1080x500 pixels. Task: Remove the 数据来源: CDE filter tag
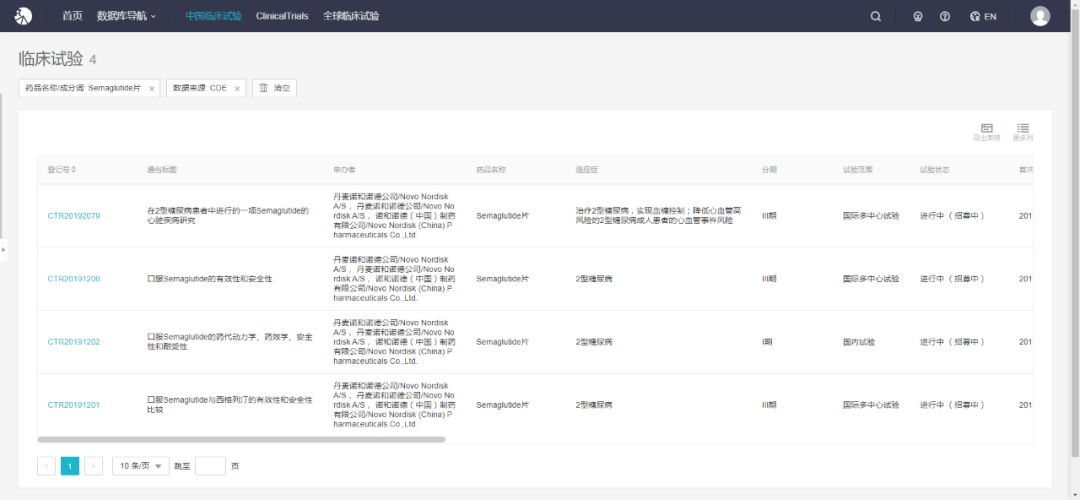[237, 88]
